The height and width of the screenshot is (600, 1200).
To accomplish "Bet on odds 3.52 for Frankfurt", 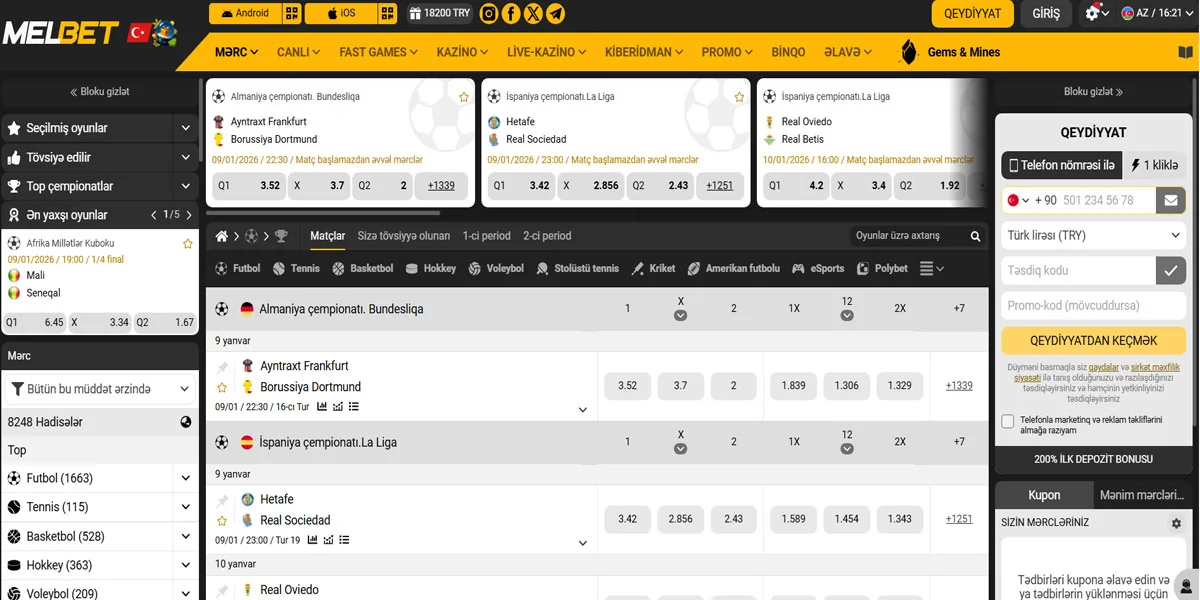I will 628,385.
